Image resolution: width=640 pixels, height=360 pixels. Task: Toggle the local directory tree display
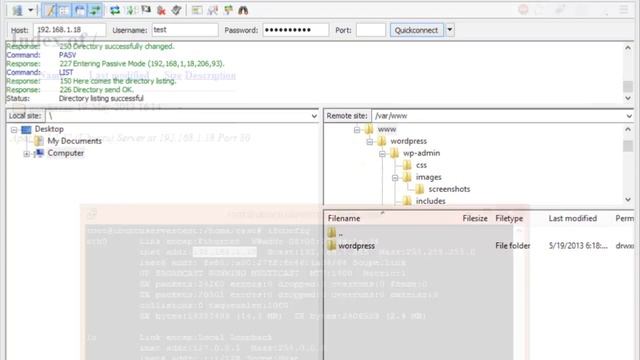click(64, 10)
